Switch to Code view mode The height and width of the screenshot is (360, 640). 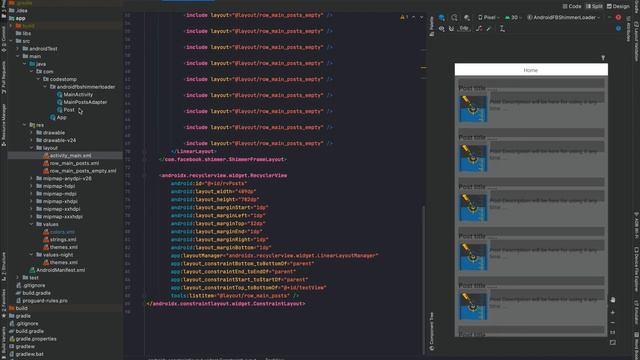click(x=572, y=6)
